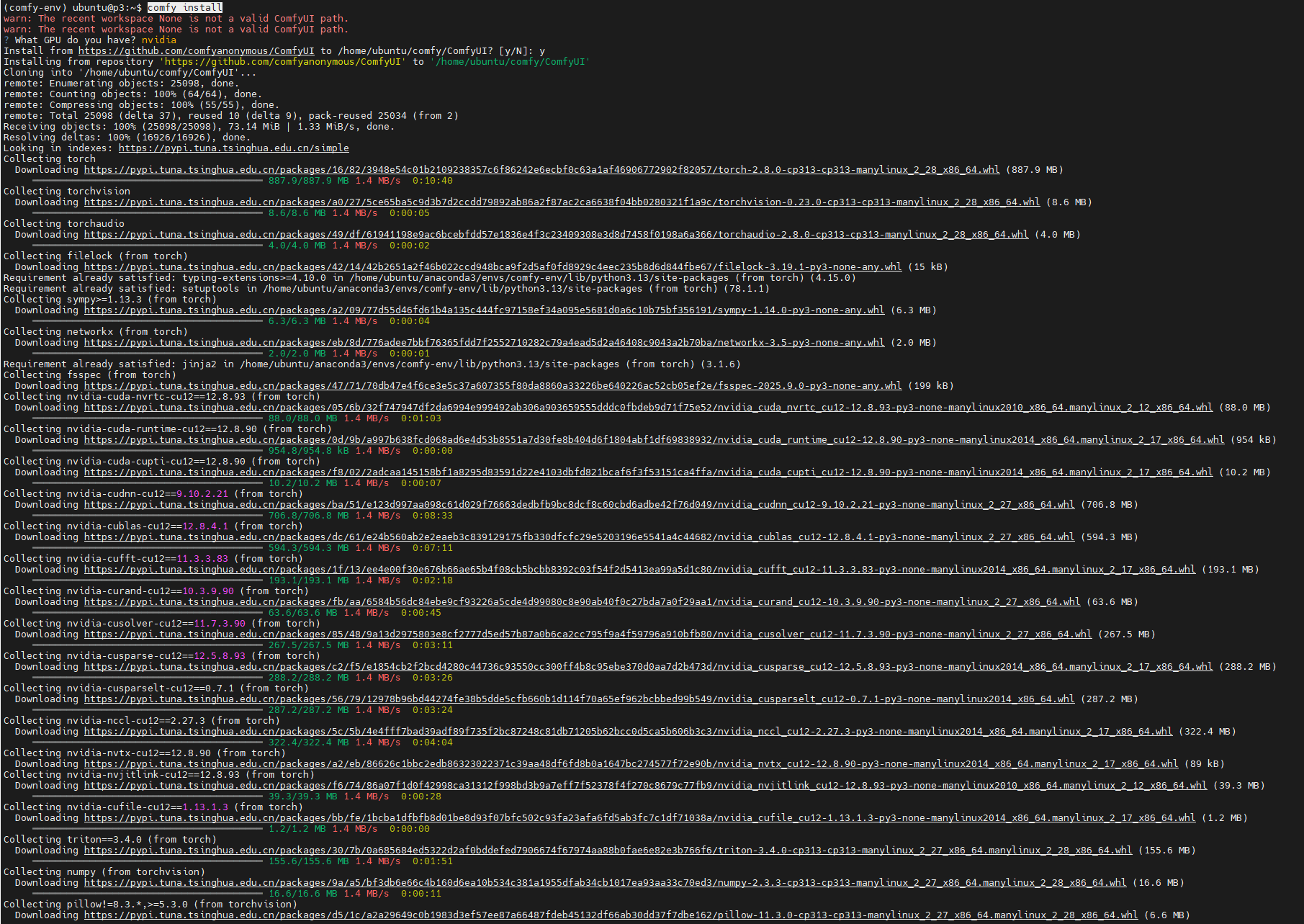The width and height of the screenshot is (1304, 924).
Task: Click 'Collecting torchaudio' line
Action: click(x=64, y=224)
